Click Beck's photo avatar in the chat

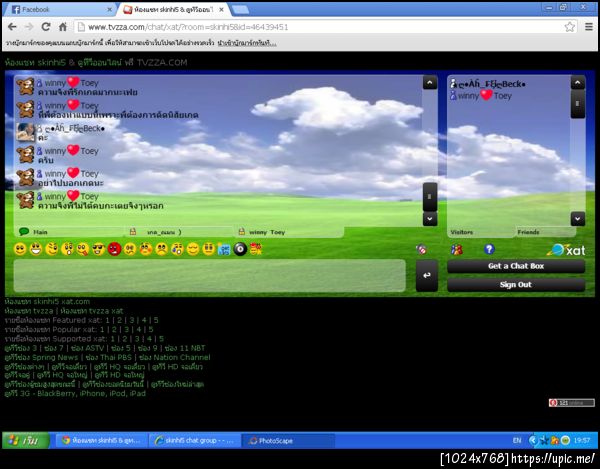[x=26, y=132]
